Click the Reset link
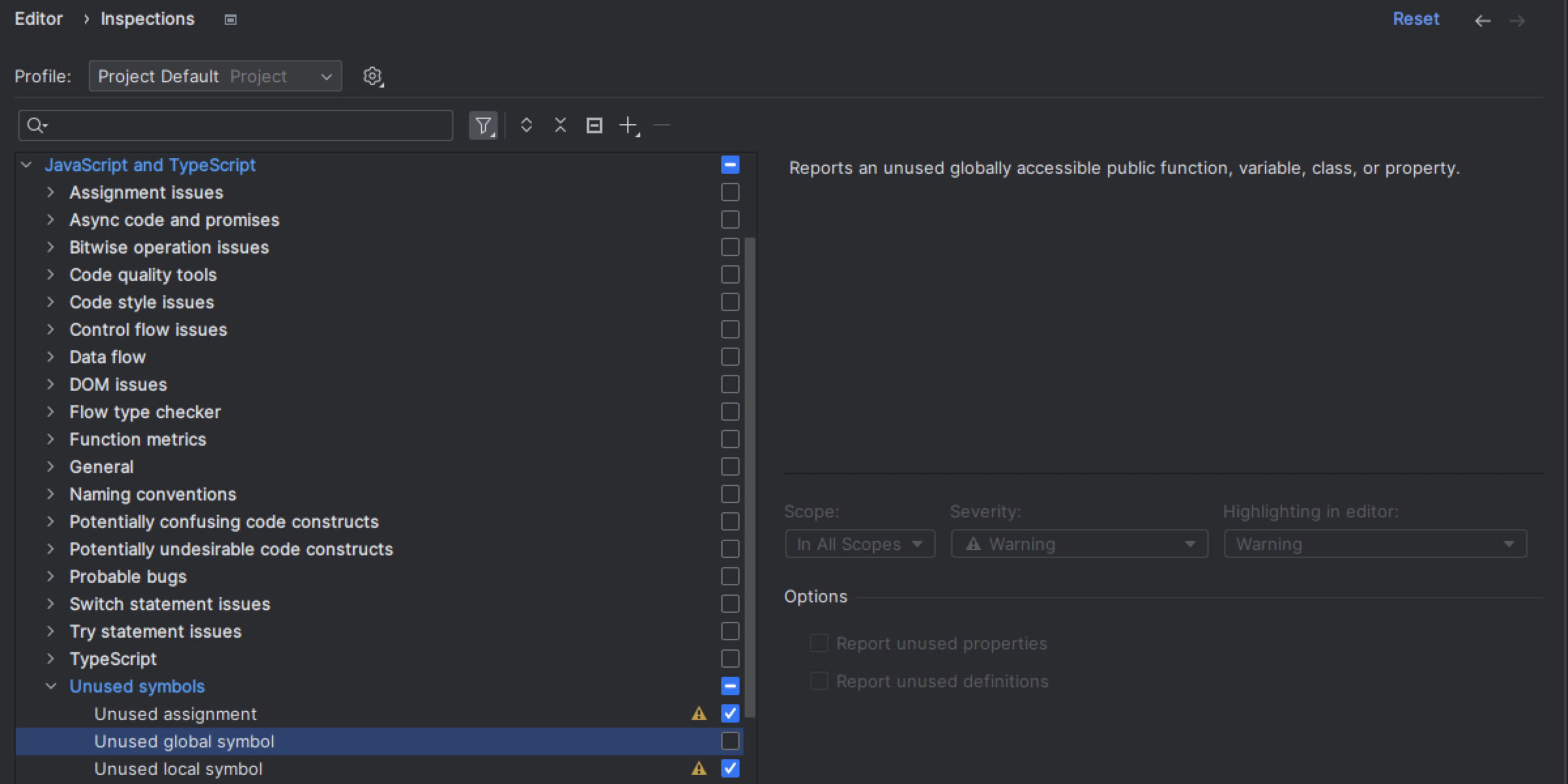Viewport: 1568px width, 784px height. (1415, 19)
